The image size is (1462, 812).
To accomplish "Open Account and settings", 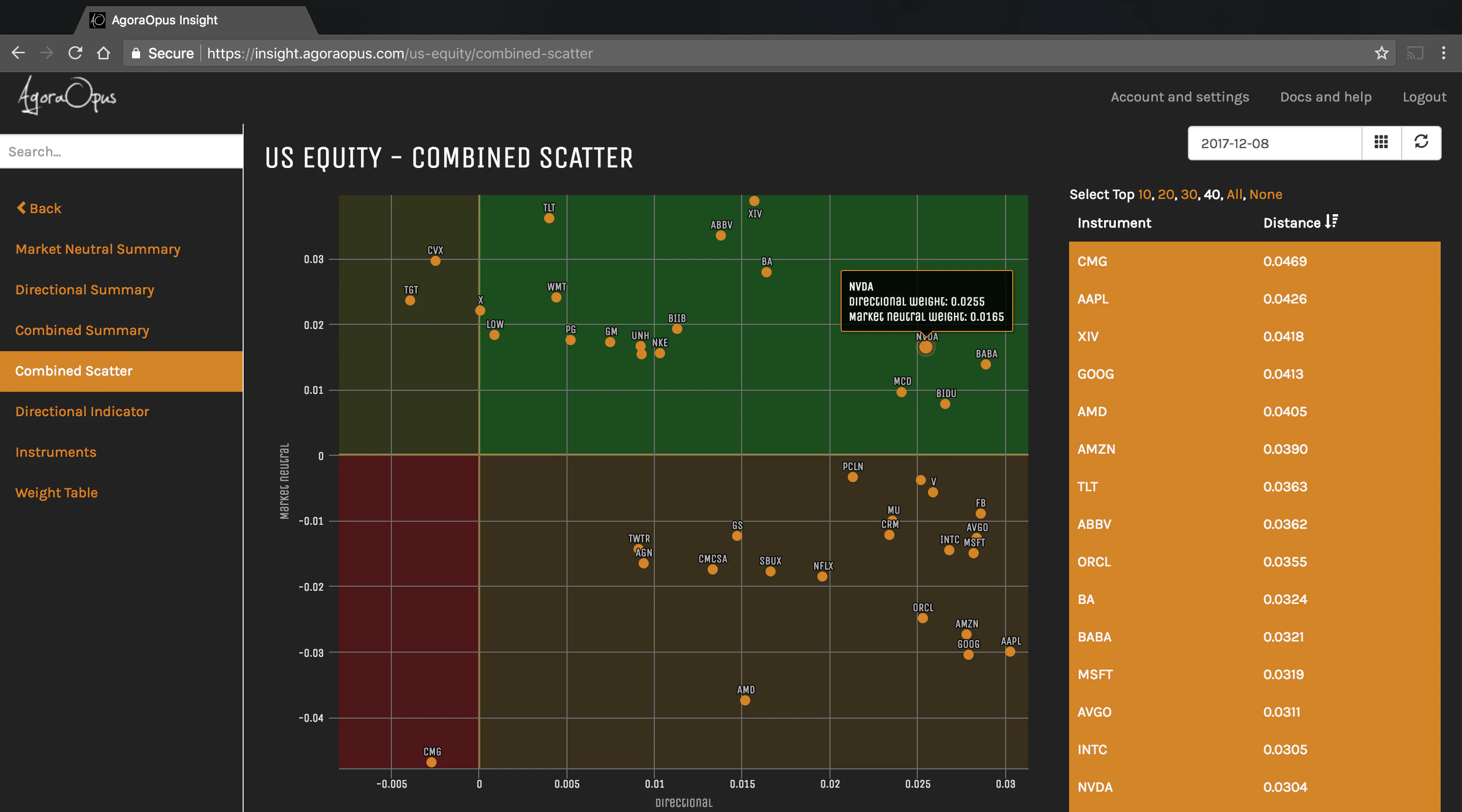I will pos(1180,97).
